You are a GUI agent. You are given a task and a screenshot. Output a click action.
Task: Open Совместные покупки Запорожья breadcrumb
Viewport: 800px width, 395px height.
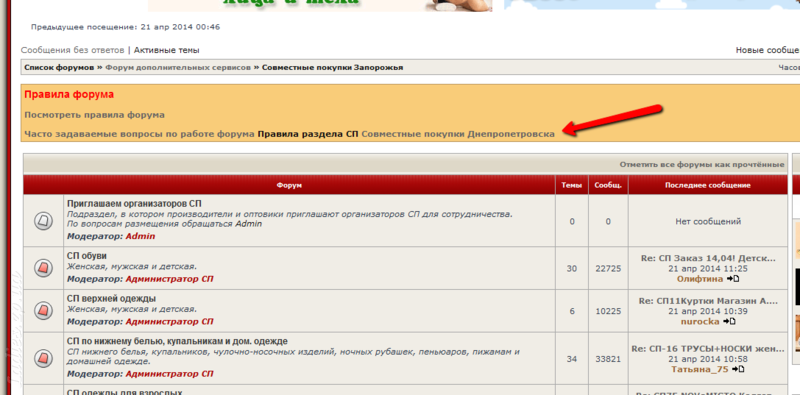[332, 67]
